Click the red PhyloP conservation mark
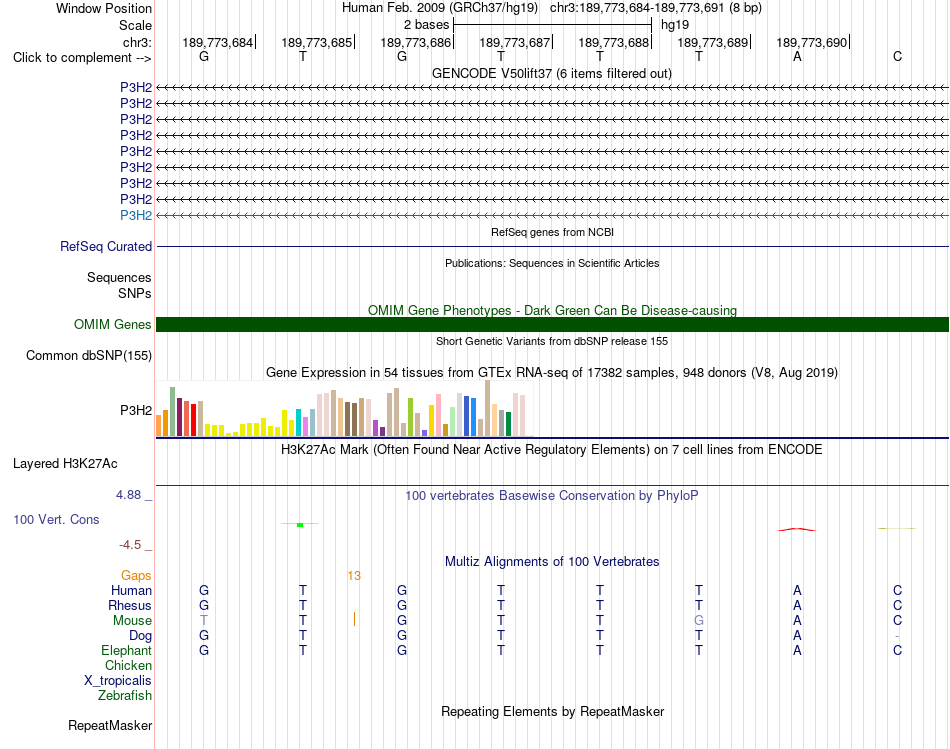 (797, 530)
